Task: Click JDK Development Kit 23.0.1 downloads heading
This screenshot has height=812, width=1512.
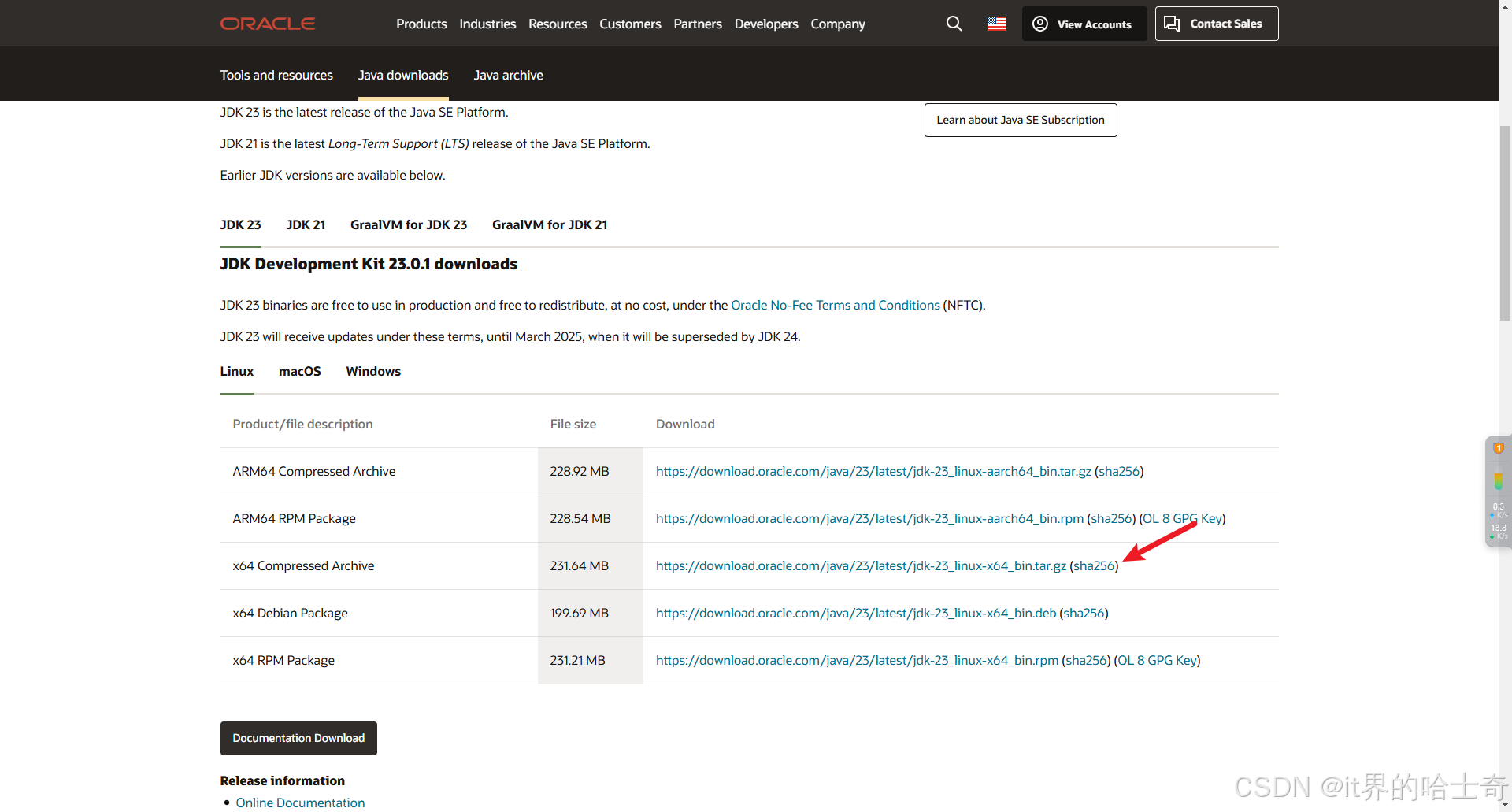Action: point(369,264)
